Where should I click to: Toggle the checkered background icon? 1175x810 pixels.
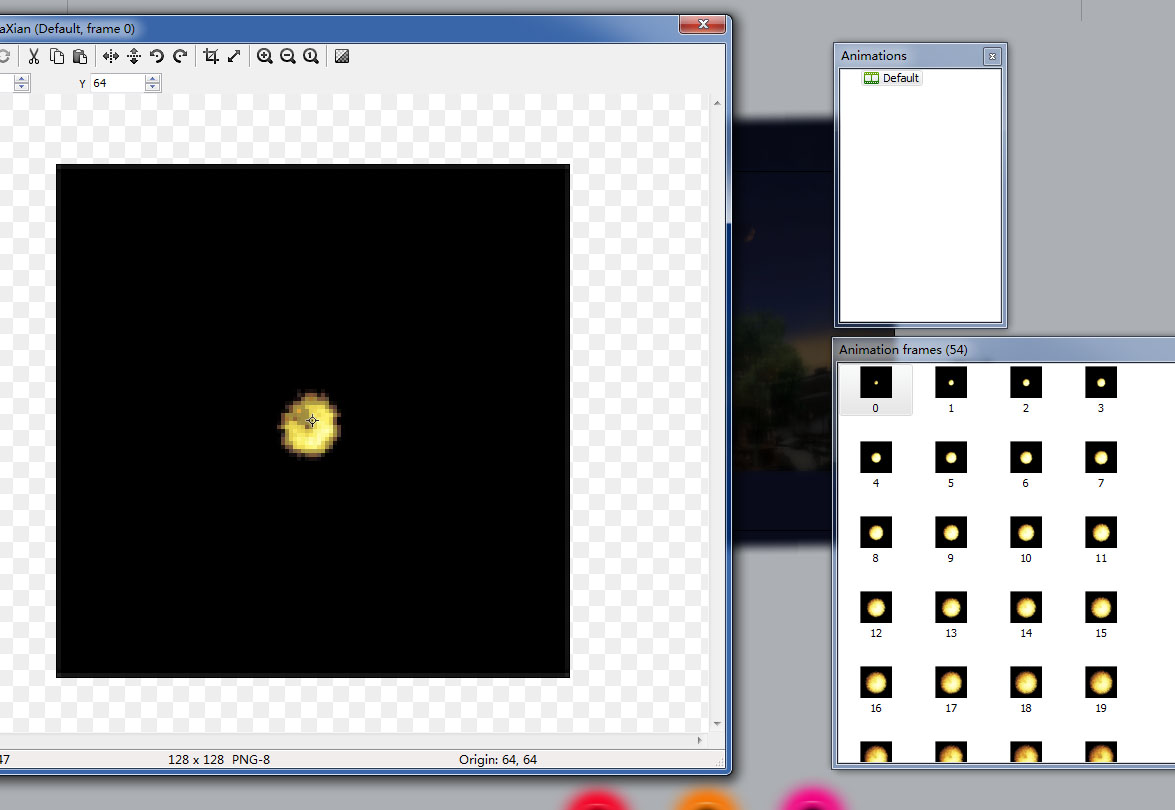[x=342, y=57]
